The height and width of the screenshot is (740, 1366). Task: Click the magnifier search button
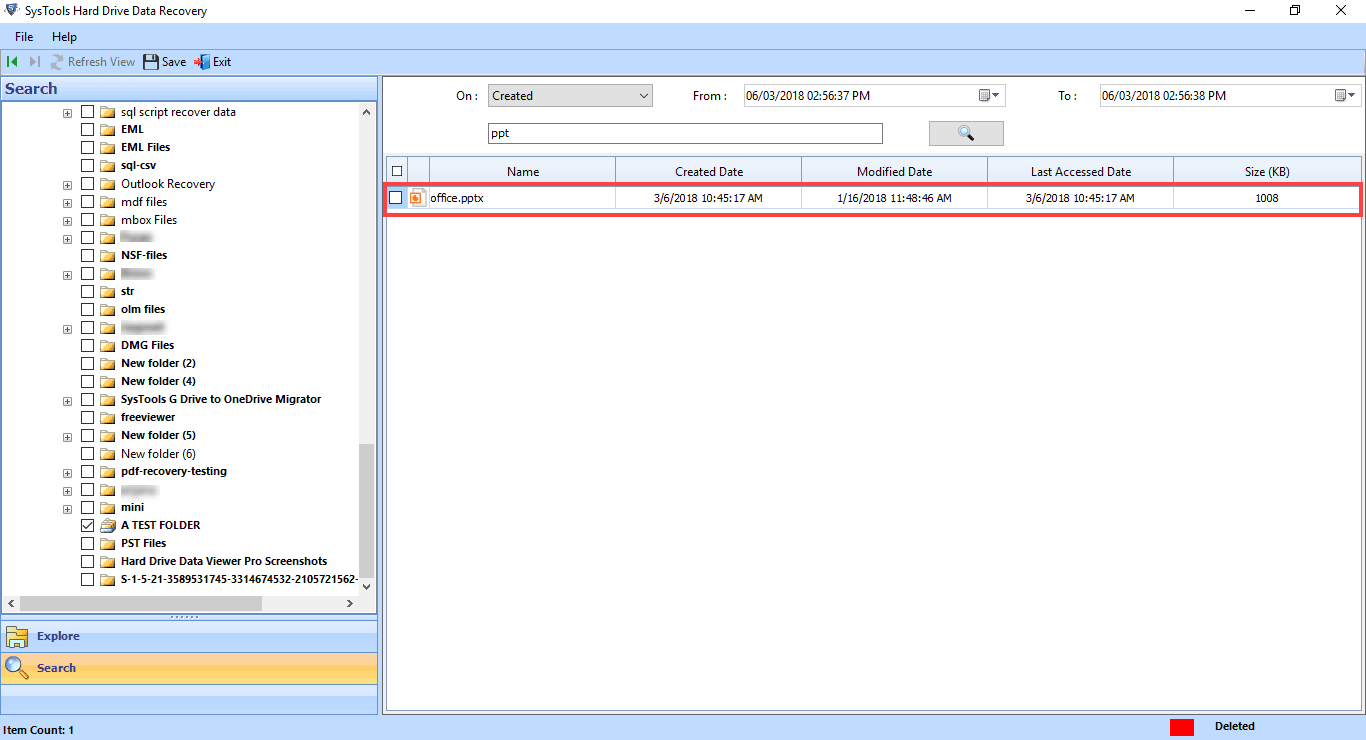tap(966, 133)
